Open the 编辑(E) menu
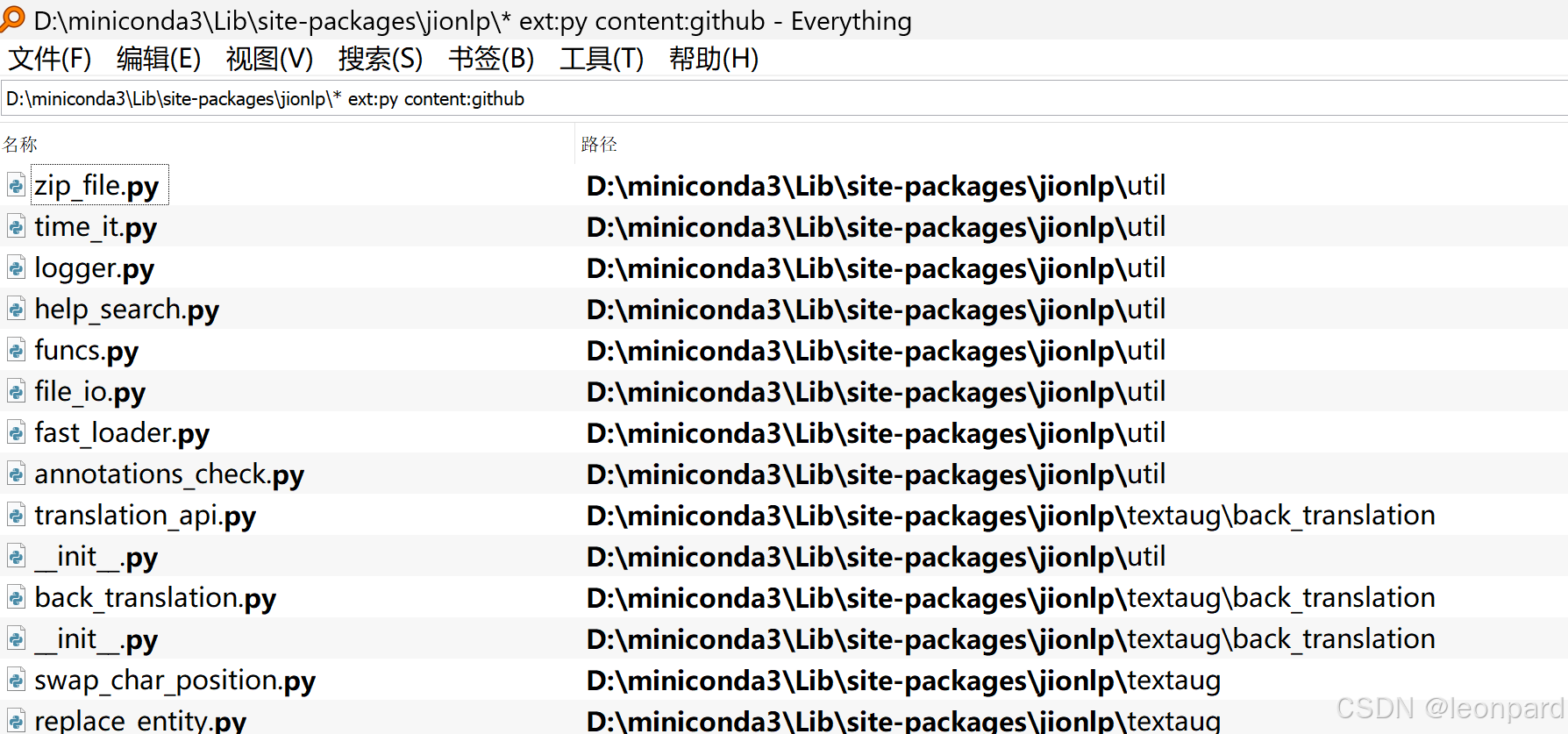The width and height of the screenshot is (1568, 734). pyautogui.click(x=159, y=59)
